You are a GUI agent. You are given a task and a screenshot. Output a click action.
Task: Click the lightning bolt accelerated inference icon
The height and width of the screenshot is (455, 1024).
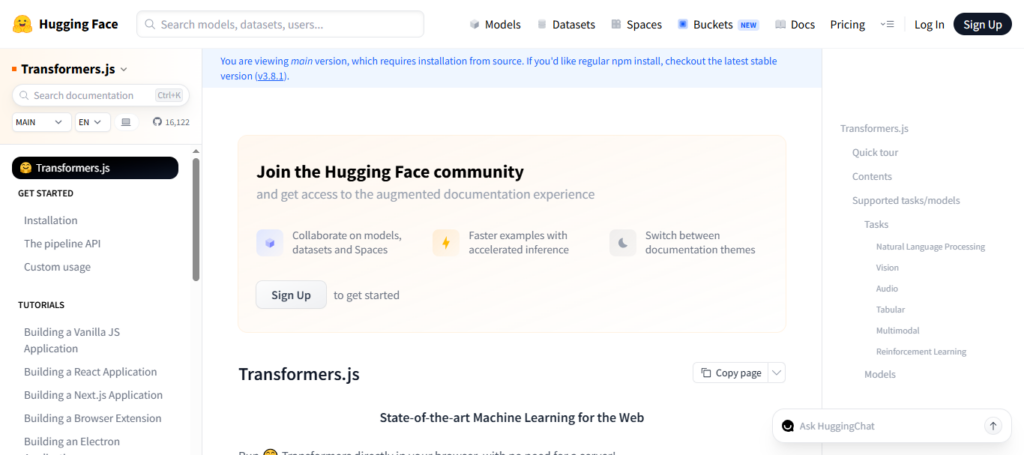pyautogui.click(x=446, y=242)
